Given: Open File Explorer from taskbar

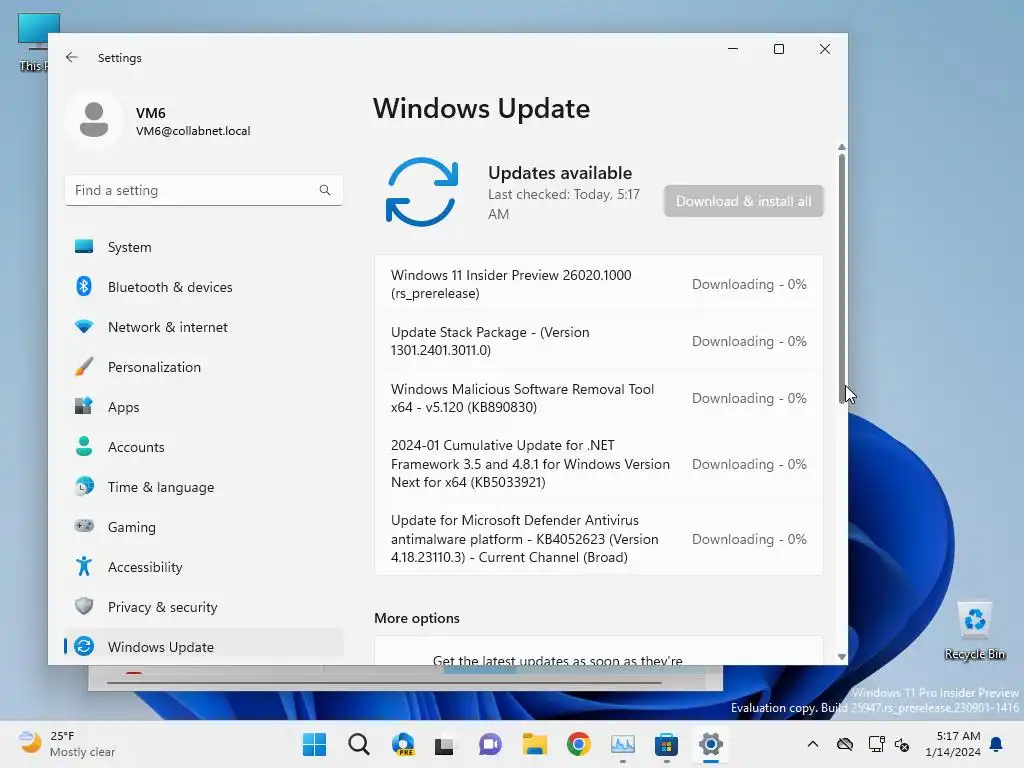Looking at the screenshot, I should pos(534,744).
